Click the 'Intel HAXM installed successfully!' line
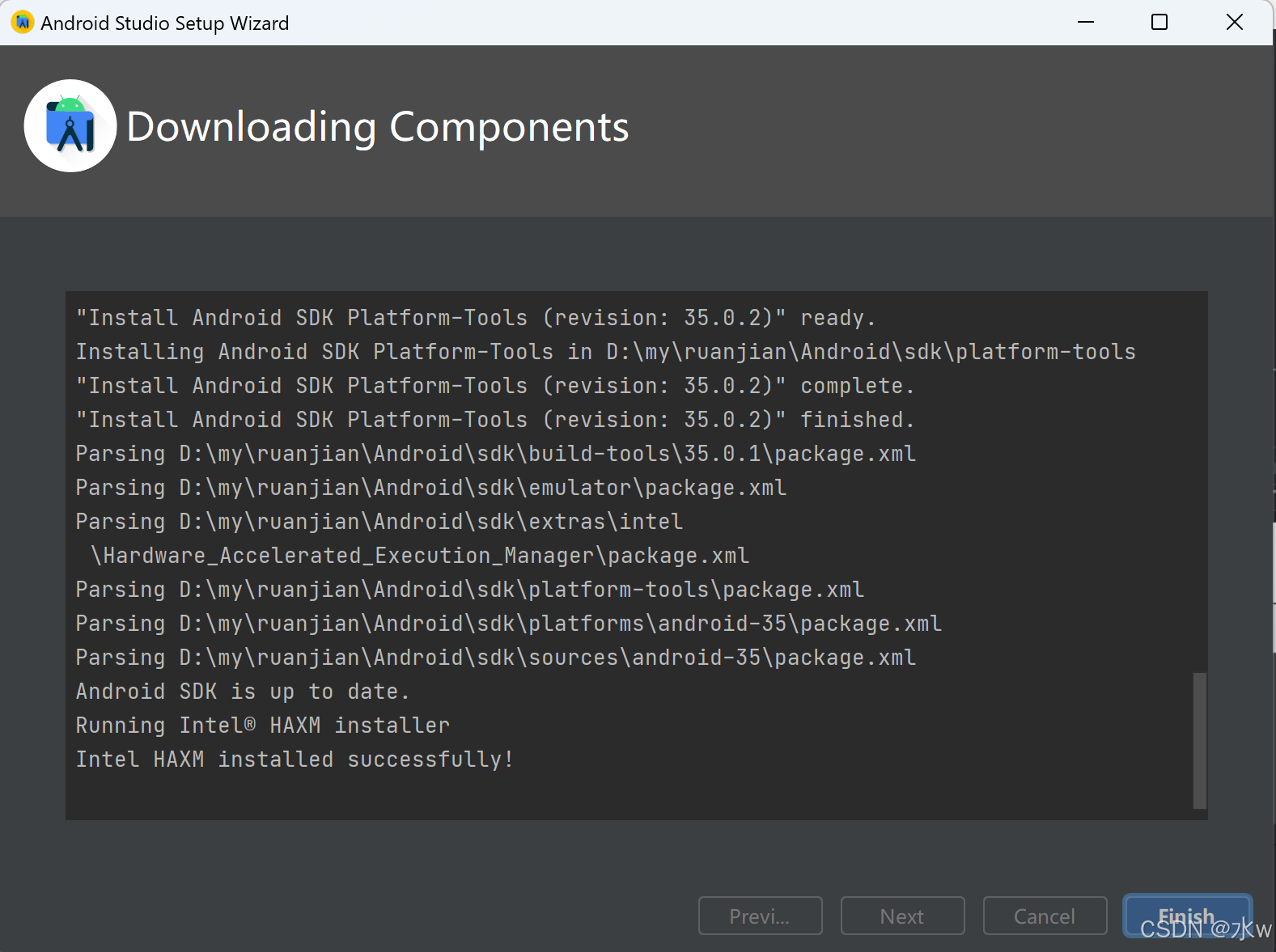Image resolution: width=1276 pixels, height=952 pixels. tap(295, 759)
